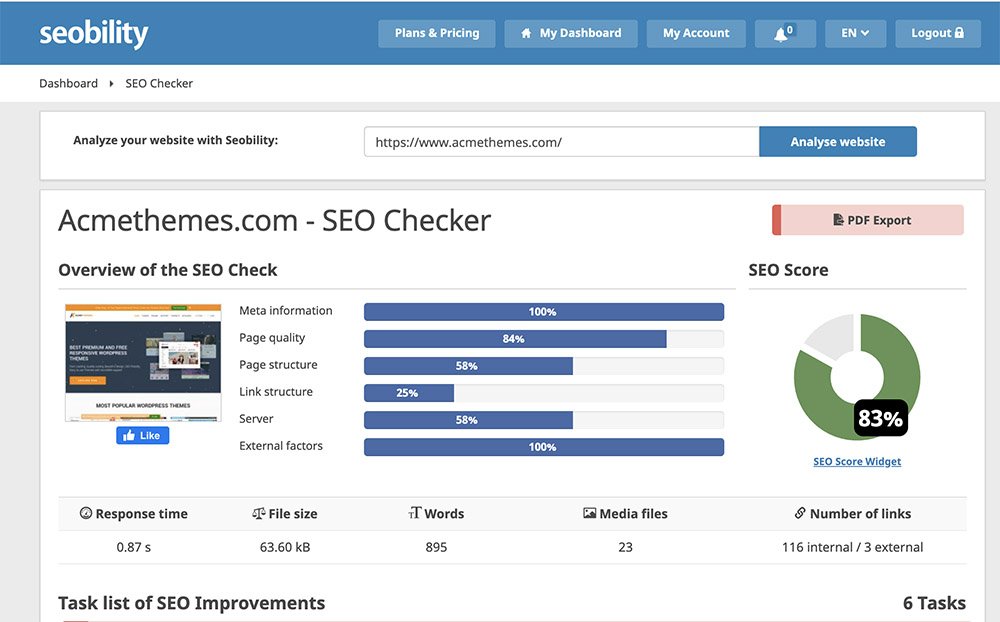Click the 6 Tasks counter
Image resolution: width=1000 pixels, height=622 pixels.
tap(934, 603)
